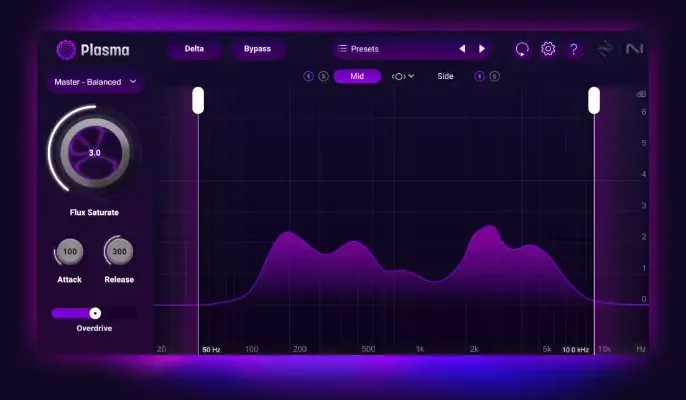Click the Plasma swirl logo icon
Image resolution: width=686 pixels, height=400 pixels.
tap(66, 49)
